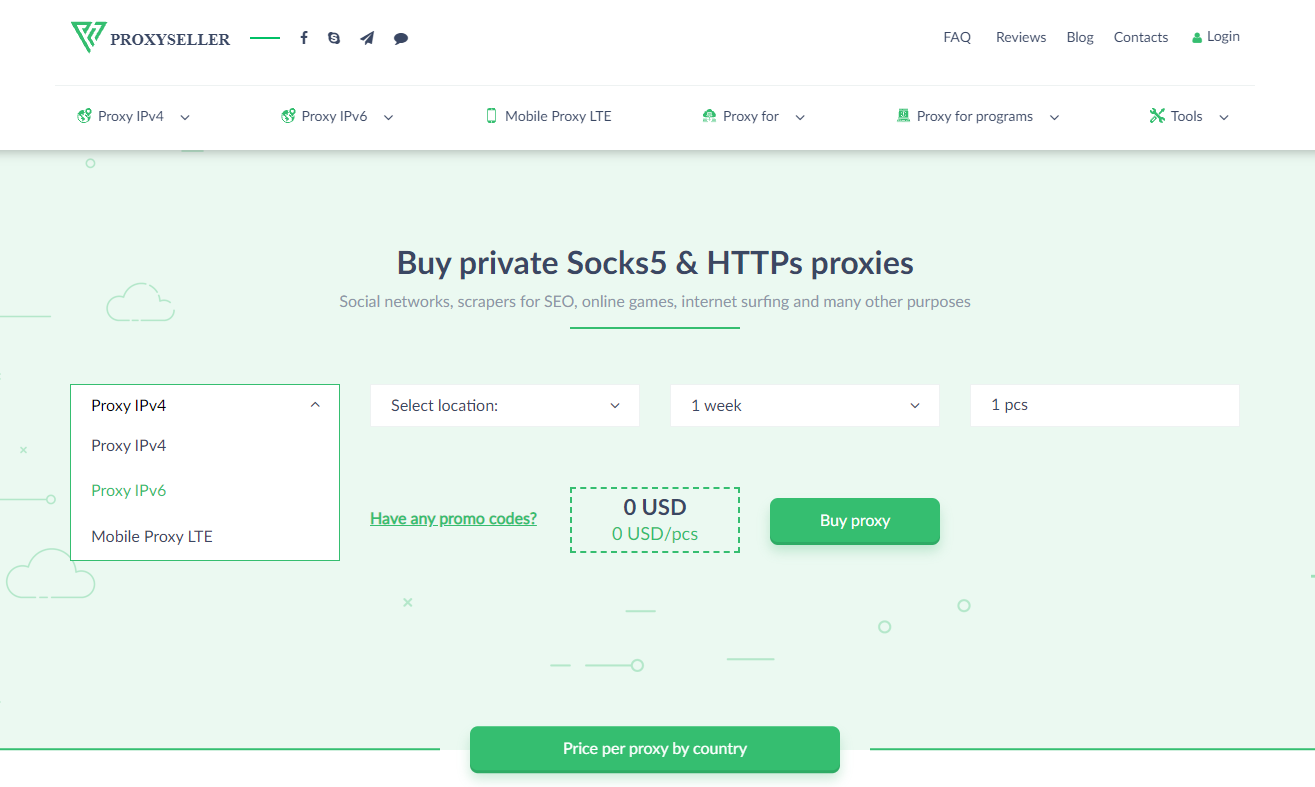Open the FAQ page
This screenshot has height=787, width=1315.
pos(957,37)
